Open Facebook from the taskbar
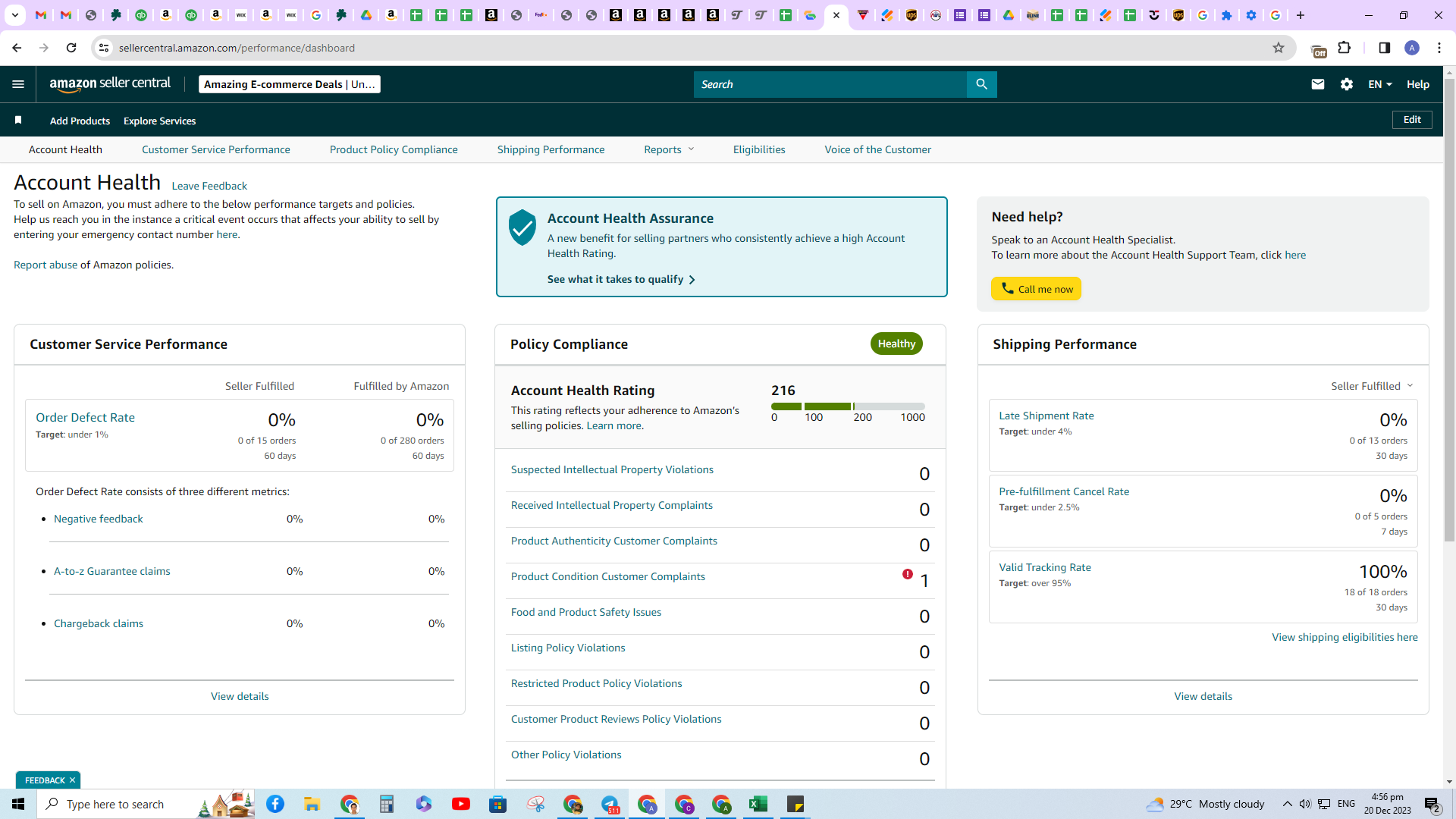The image size is (1456, 819). click(x=275, y=804)
